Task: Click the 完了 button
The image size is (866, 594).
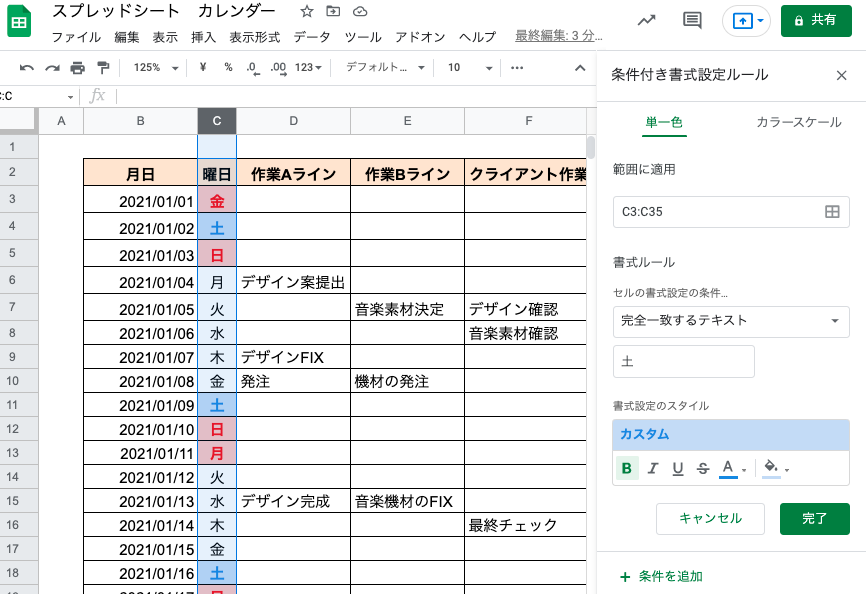Action: (814, 518)
